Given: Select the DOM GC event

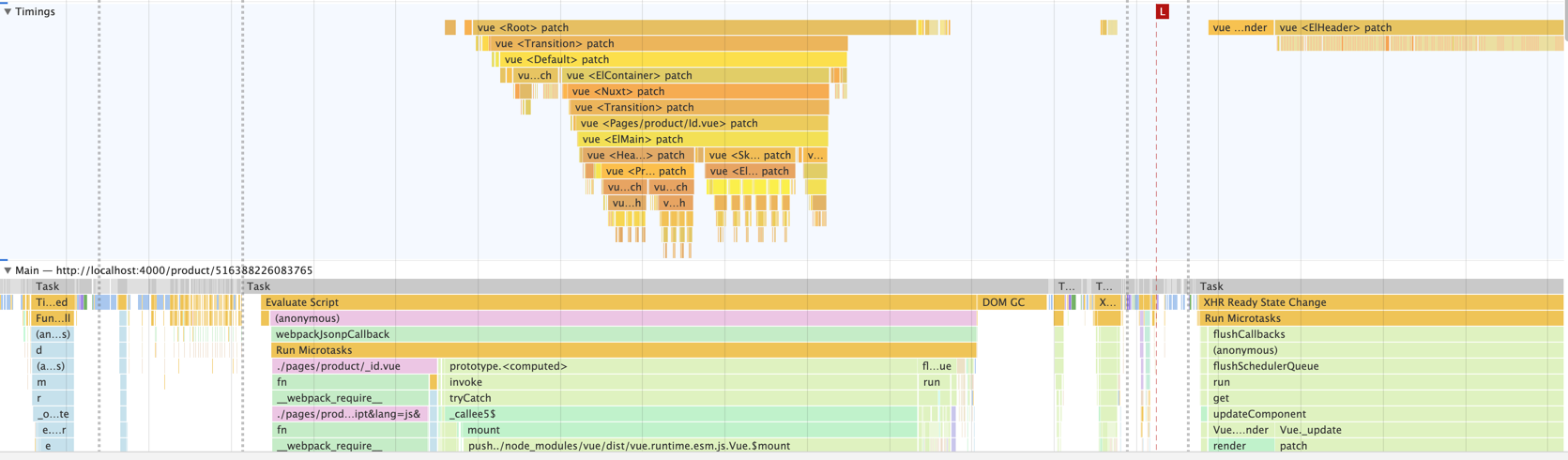Looking at the screenshot, I should (1011, 303).
